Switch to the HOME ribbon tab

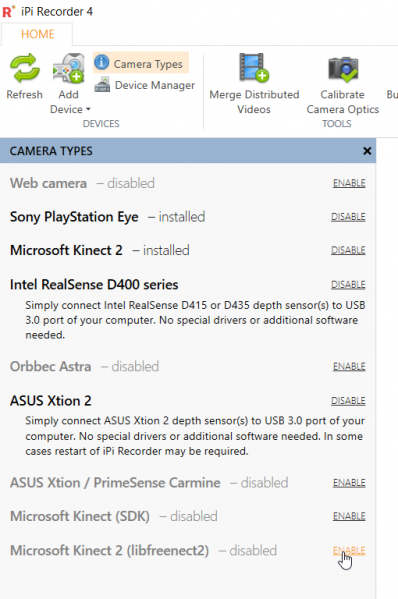[x=37, y=34]
